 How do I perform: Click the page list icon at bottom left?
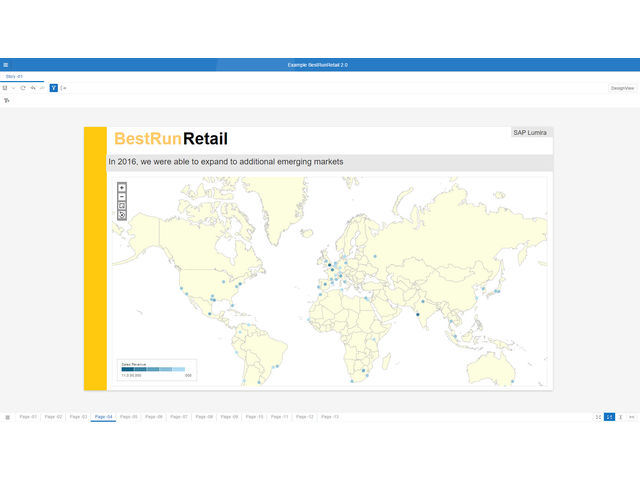[x=7, y=416]
